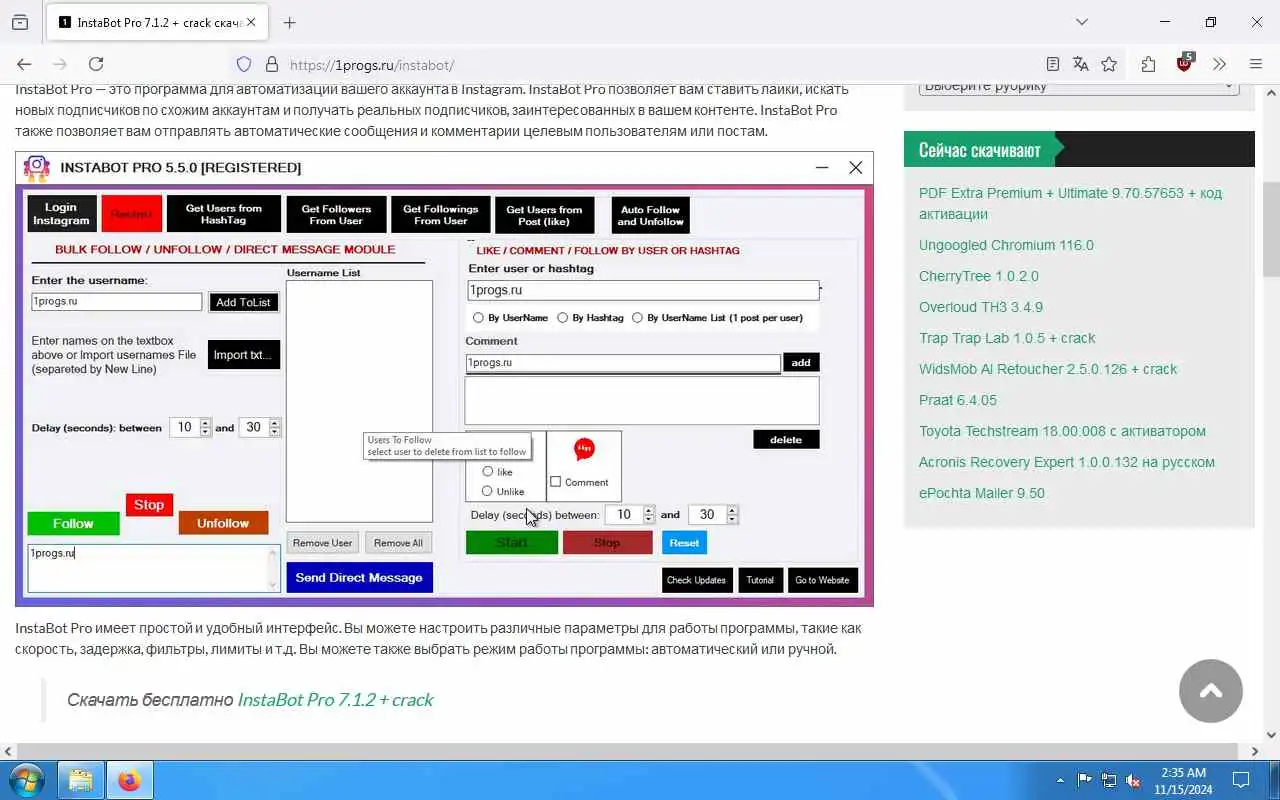Tick the Comment checkbox

[556, 482]
